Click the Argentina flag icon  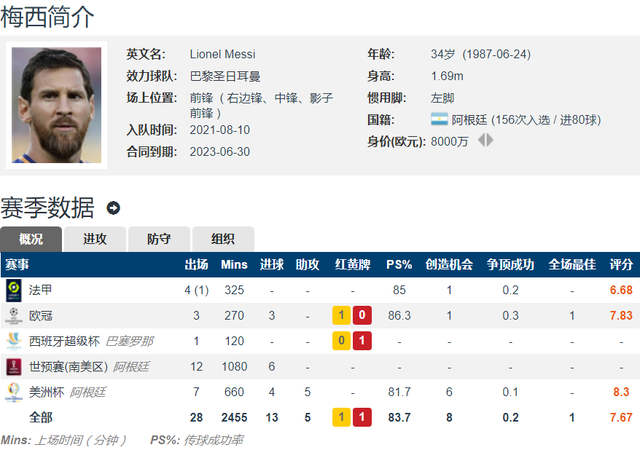pyautogui.click(x=439, y=119)
